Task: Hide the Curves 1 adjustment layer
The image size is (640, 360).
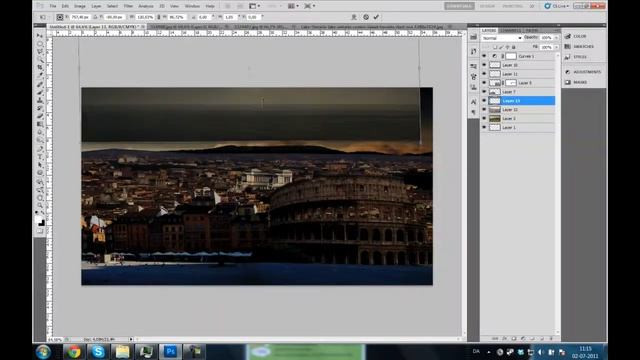Action: (x=484, y=56)
